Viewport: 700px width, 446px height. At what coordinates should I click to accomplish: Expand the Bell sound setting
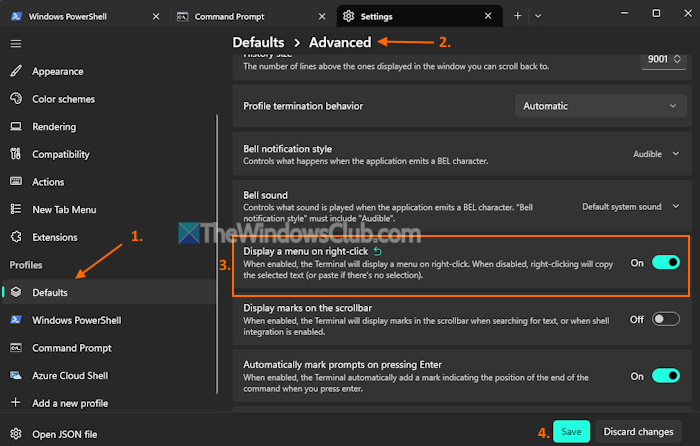(676, 206)
